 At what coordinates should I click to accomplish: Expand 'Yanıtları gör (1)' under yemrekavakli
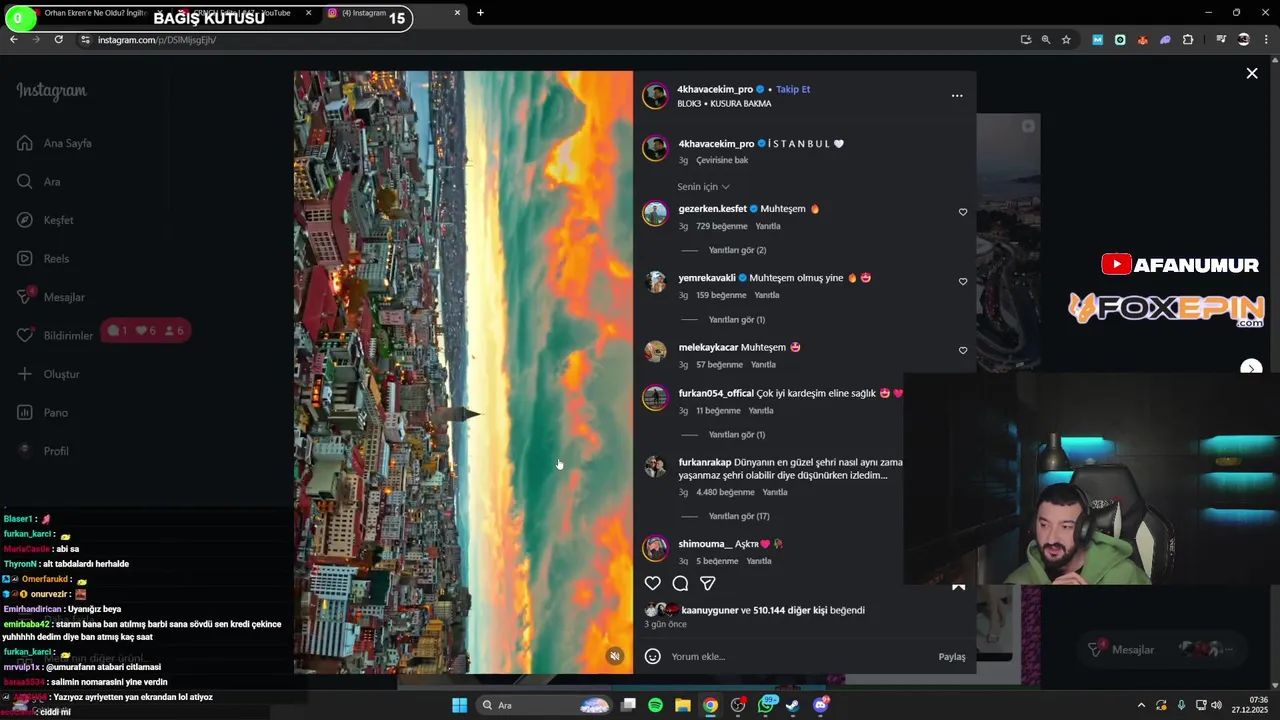[x=737, y=320]
